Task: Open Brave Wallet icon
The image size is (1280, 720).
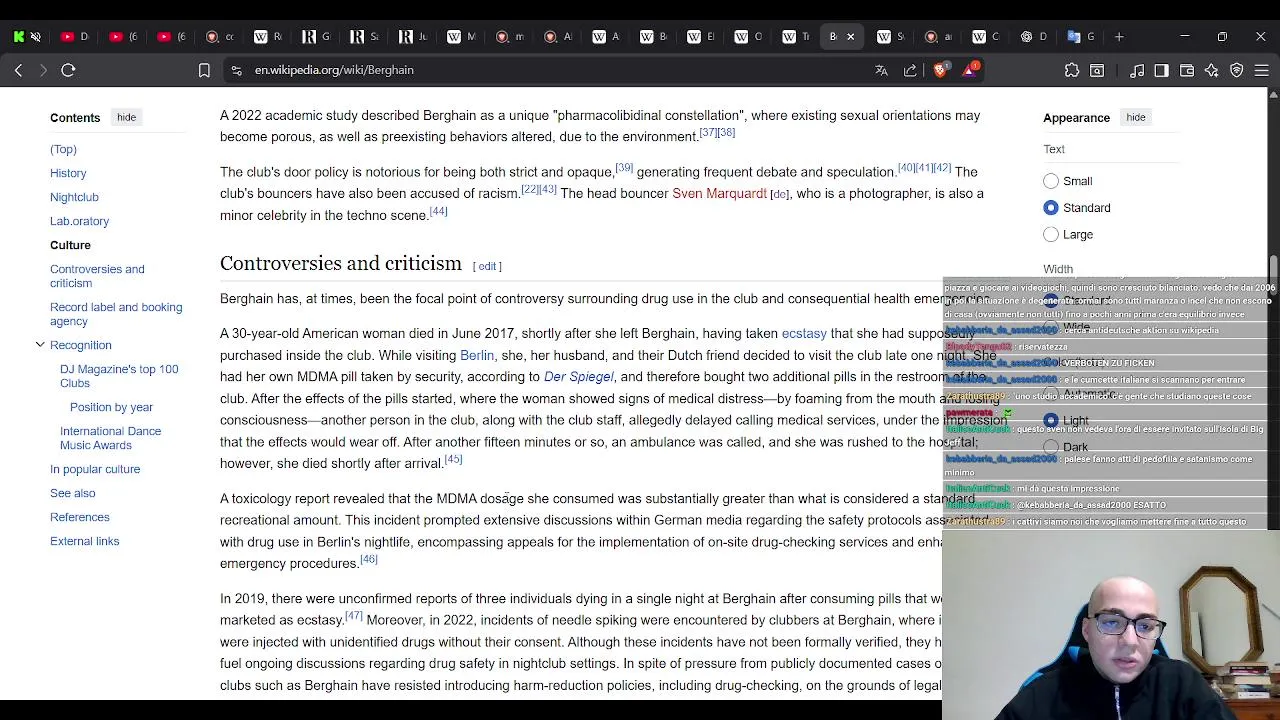Action: click(1187, 70)
